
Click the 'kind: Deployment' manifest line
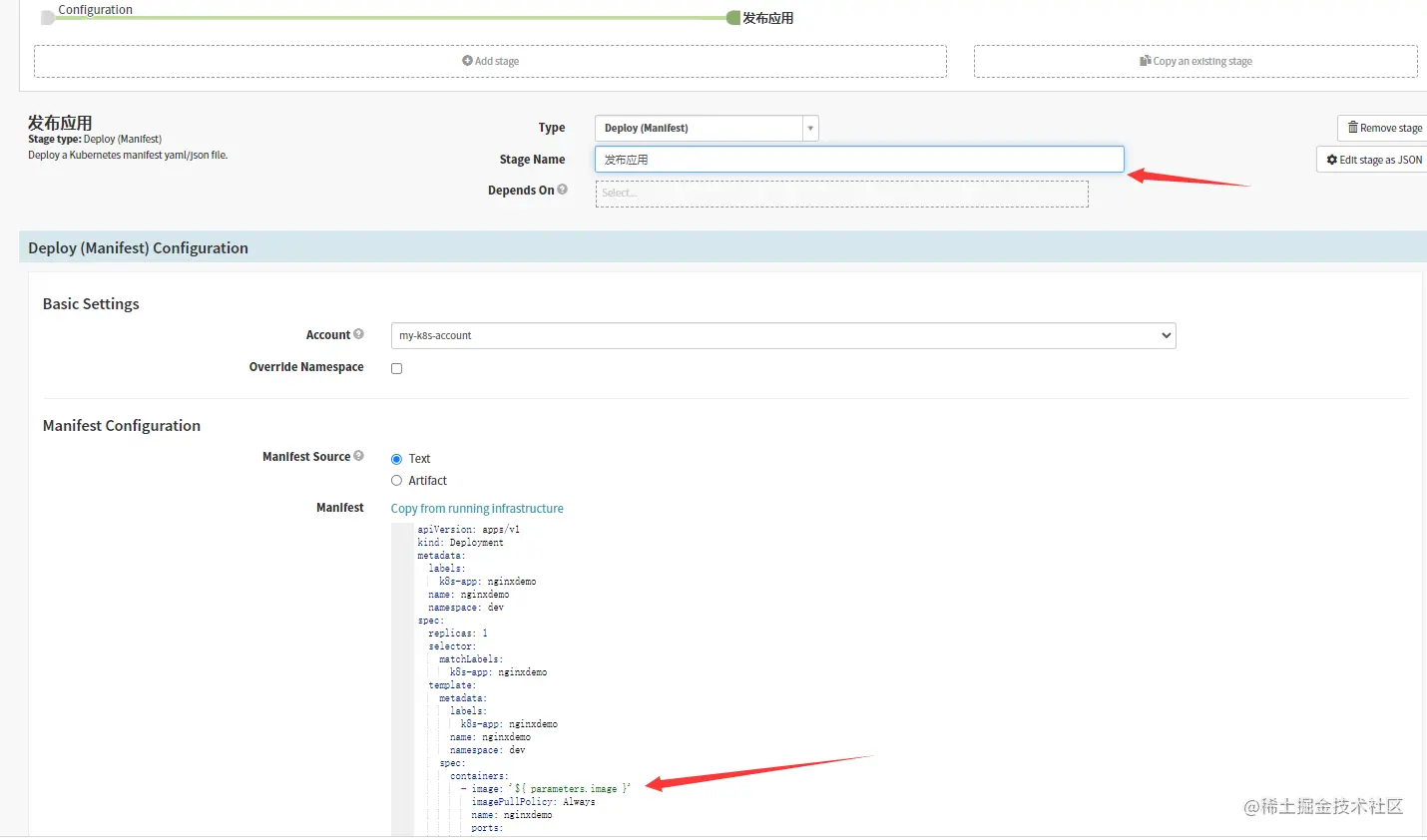click(x=460, y=543)
